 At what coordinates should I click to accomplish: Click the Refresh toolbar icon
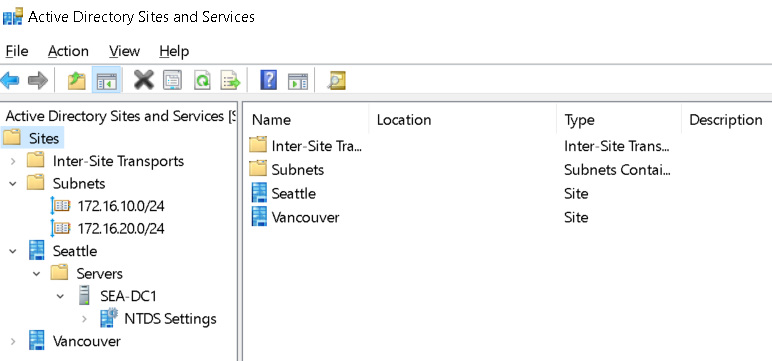[202, 80]
